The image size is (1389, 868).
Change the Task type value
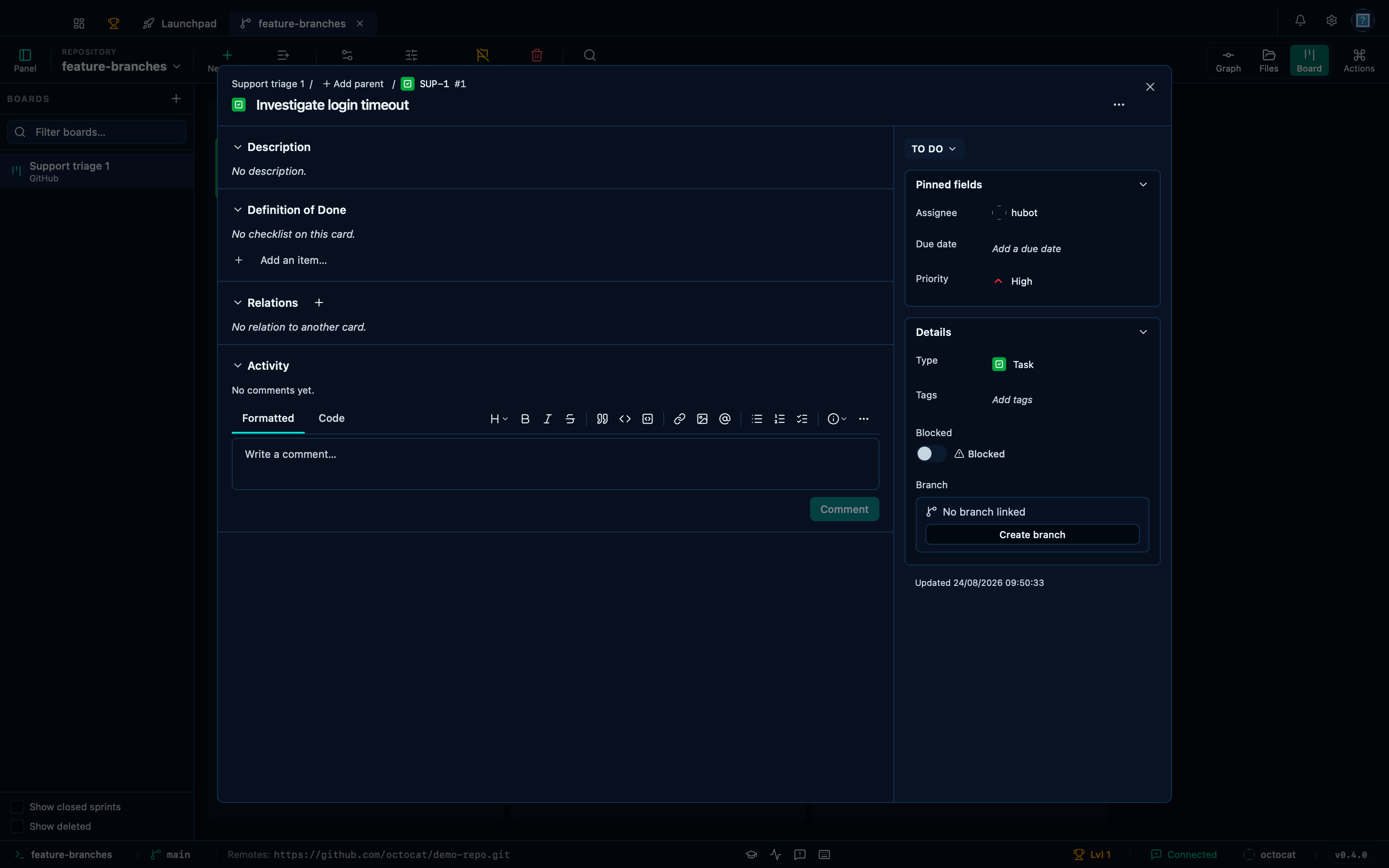tap(1013, 365)
